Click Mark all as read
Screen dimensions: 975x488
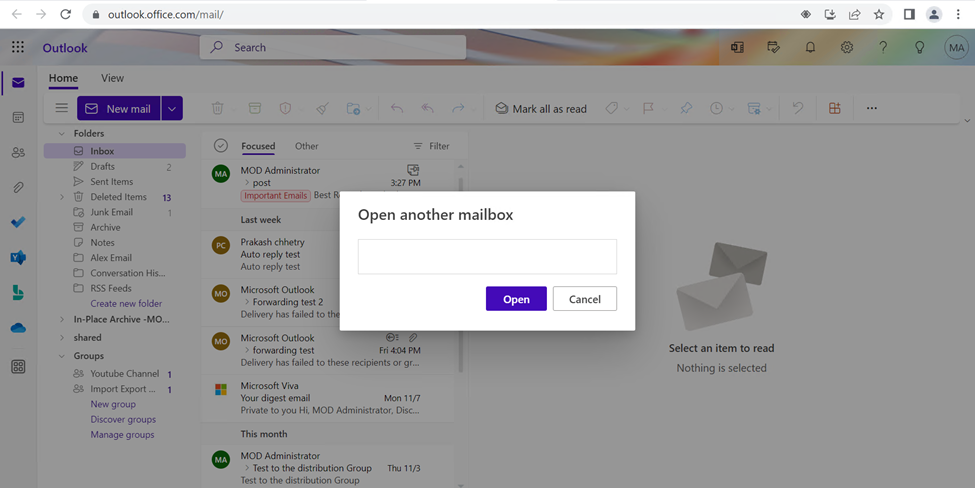(541, 109)
